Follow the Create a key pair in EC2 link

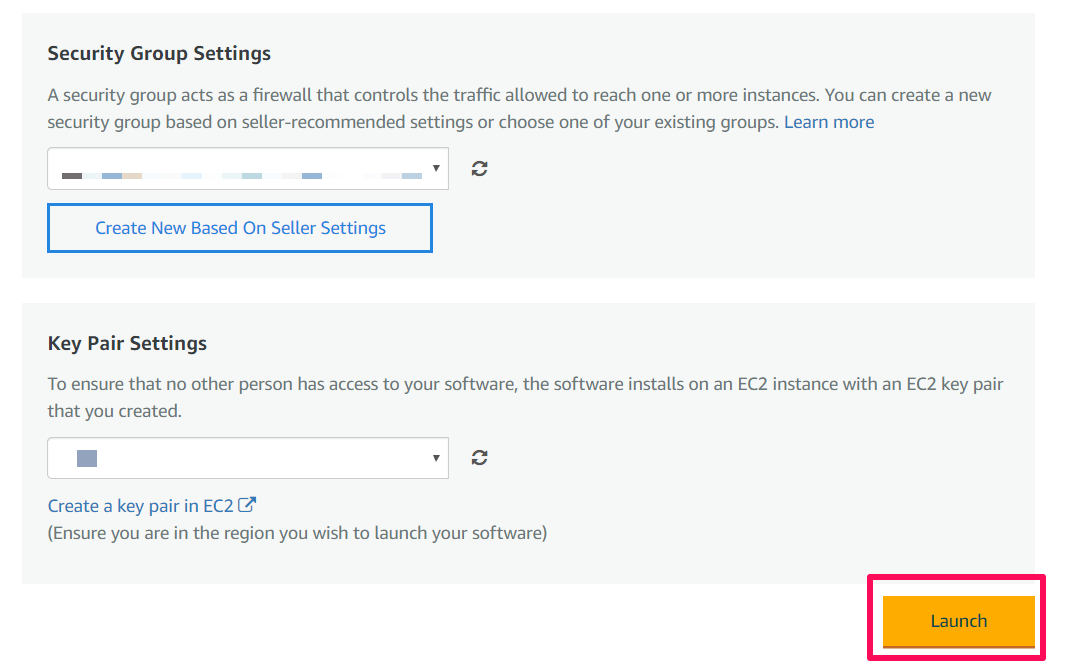(x=140, y=506)
